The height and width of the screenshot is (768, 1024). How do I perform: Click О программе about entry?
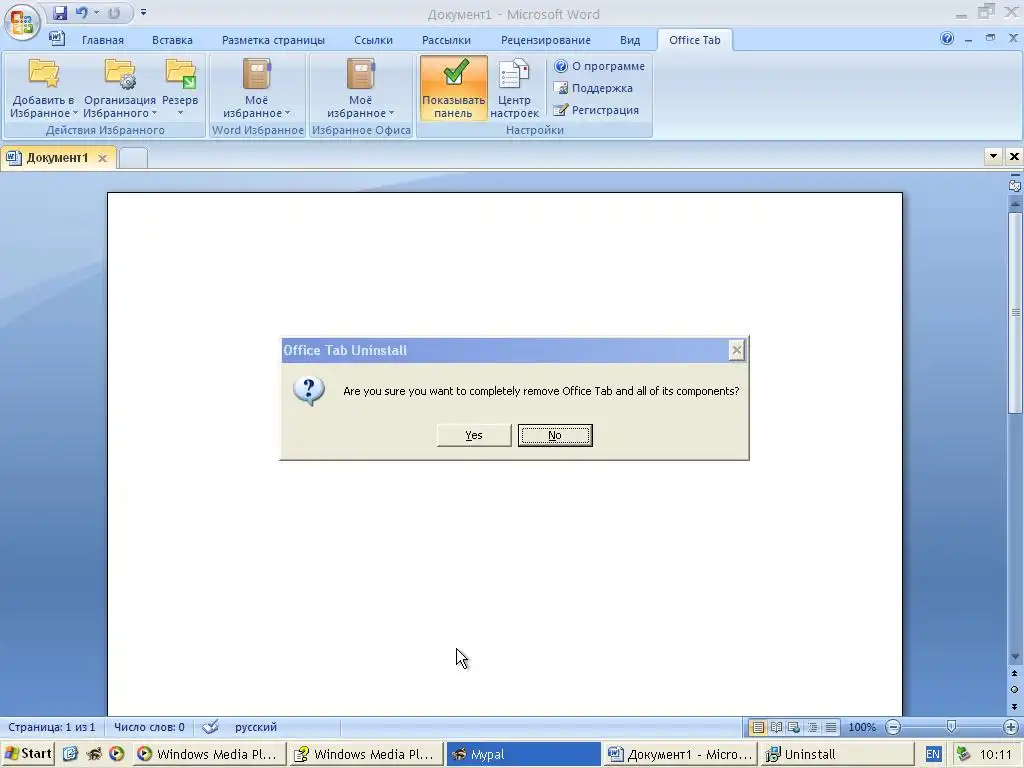(x=599, y=66)
